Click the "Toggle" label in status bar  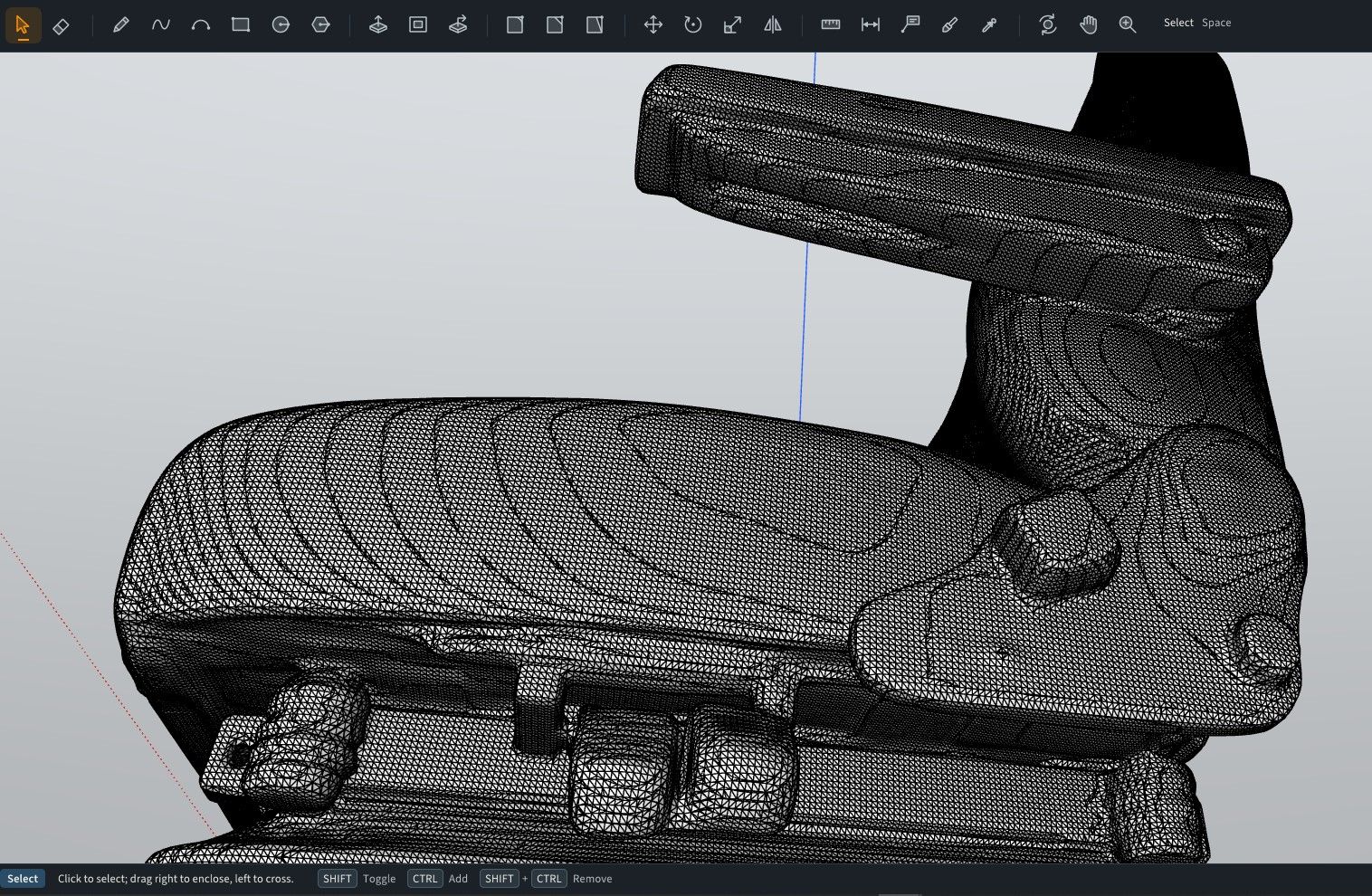pos(379,879)
